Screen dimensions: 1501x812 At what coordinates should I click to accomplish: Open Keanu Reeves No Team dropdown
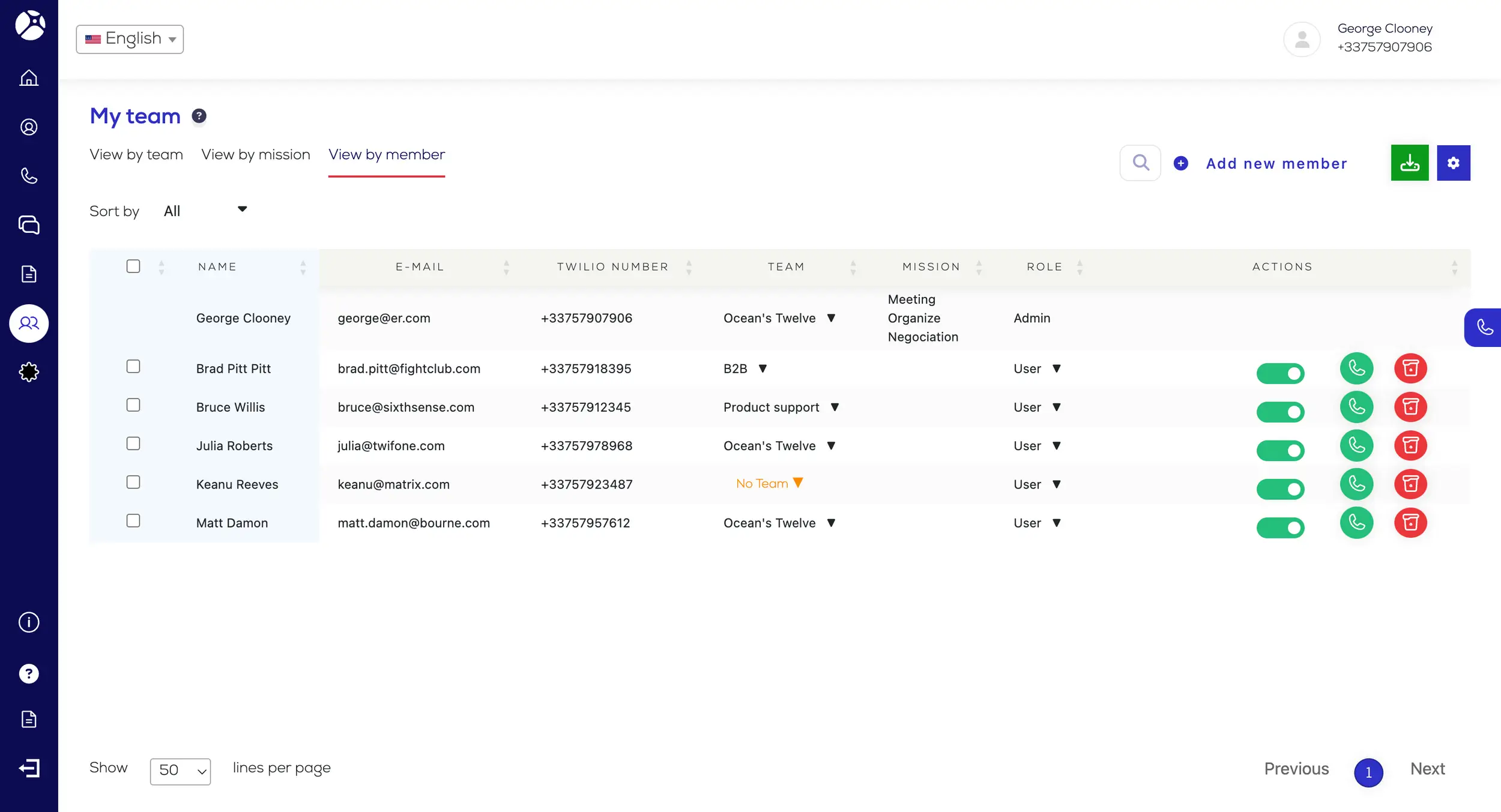(769, 483)
